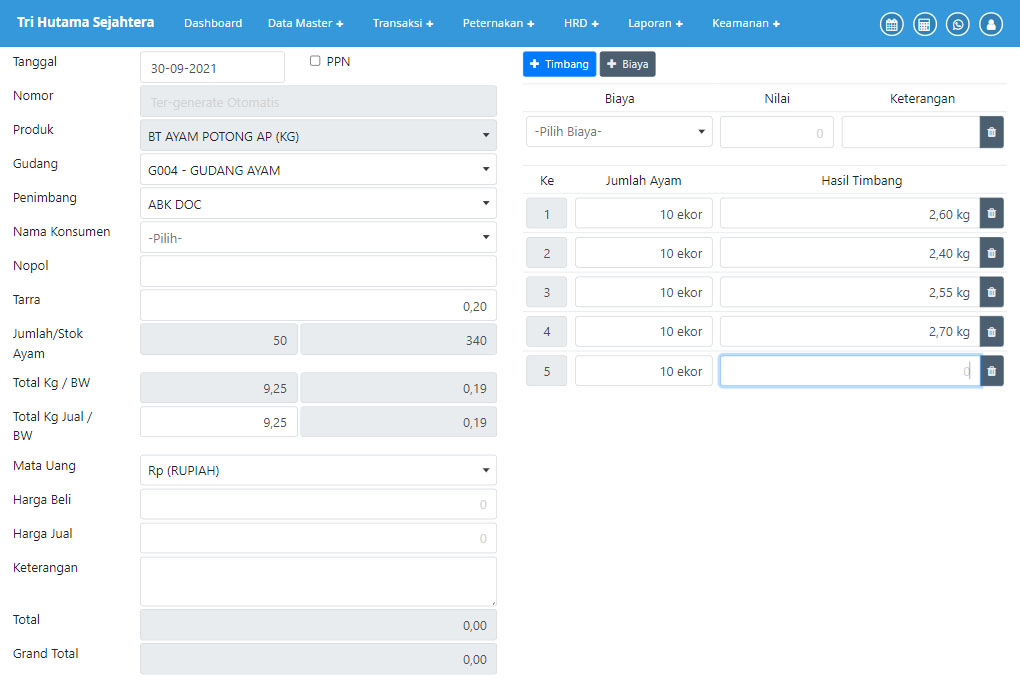Click the Keterangan input in Biaya row
1020x680 pixels.
911,132
